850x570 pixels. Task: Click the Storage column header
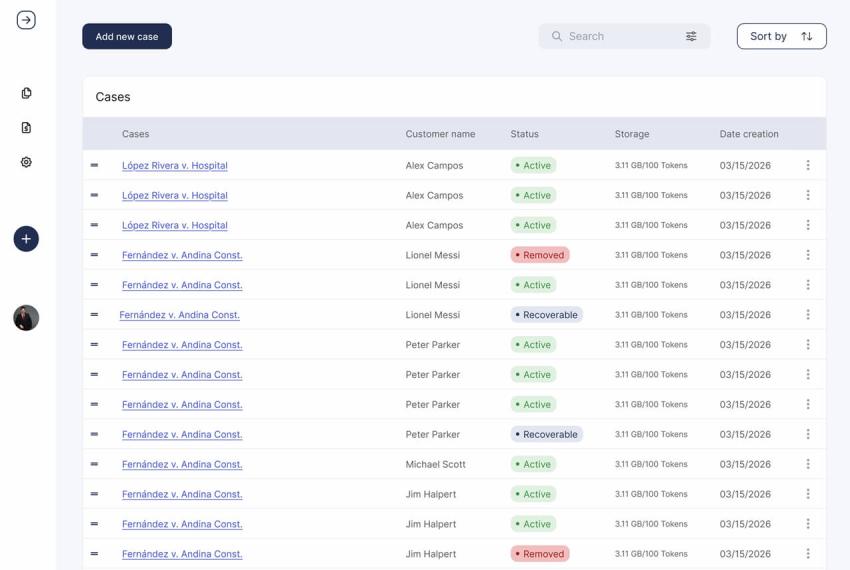632,134
